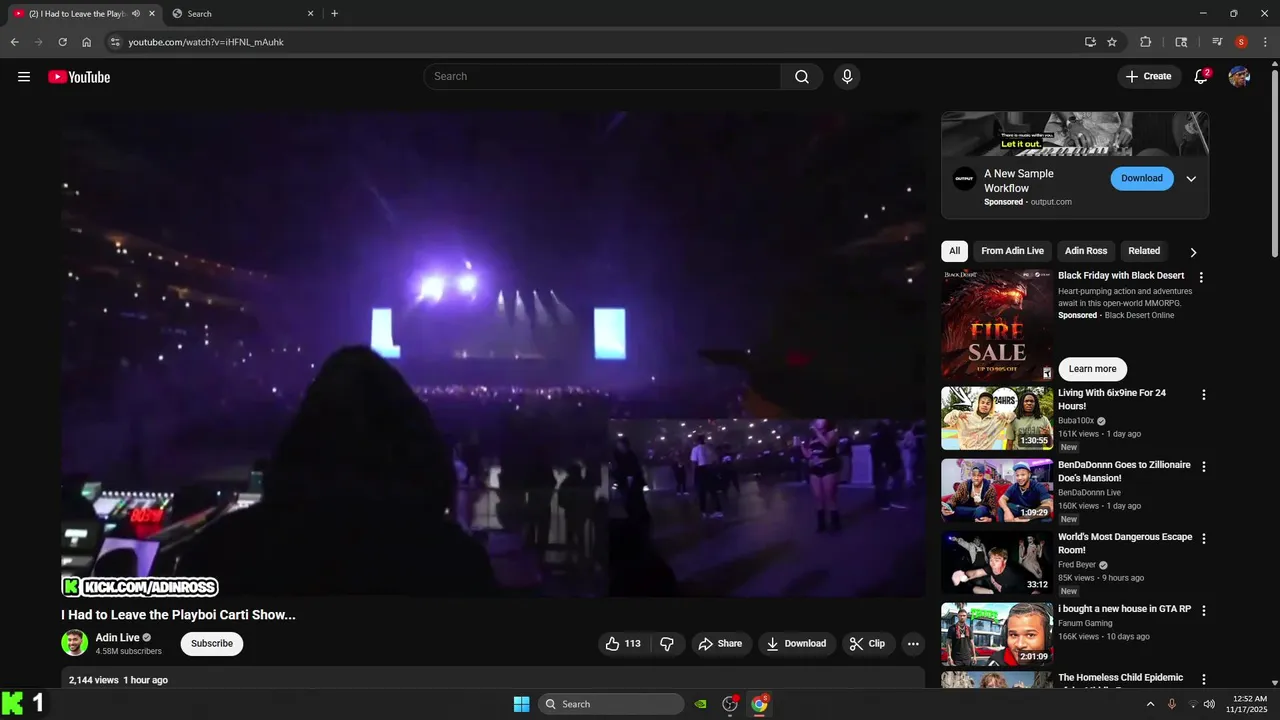Viewport: 1280px width, 720px height.
Task: Open Create menu
Action: (x=1148, y=77)
